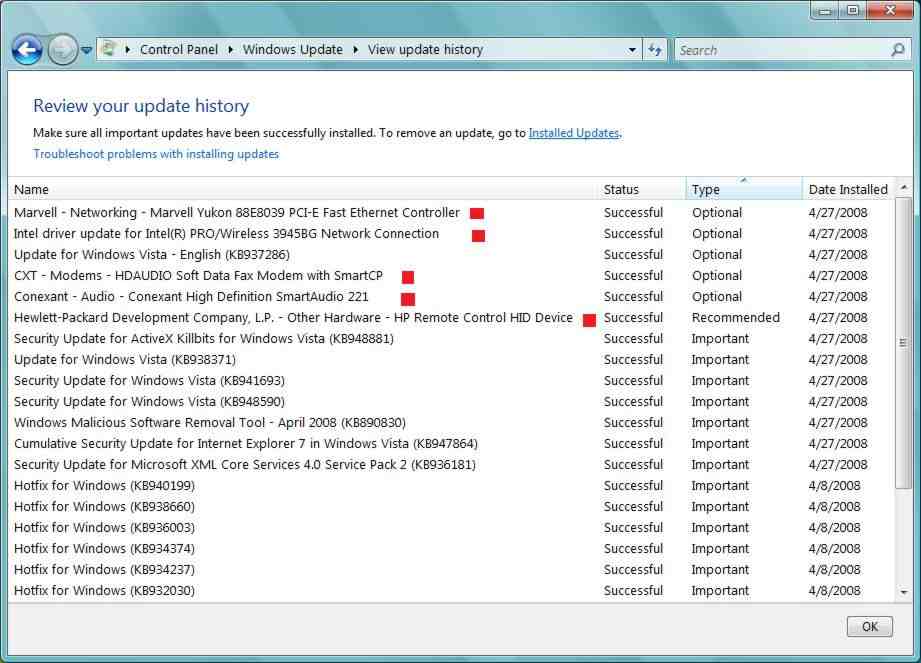The image size is (921, 663).
Task: Sort by the Date Installed column header
Action: [849, 189]
